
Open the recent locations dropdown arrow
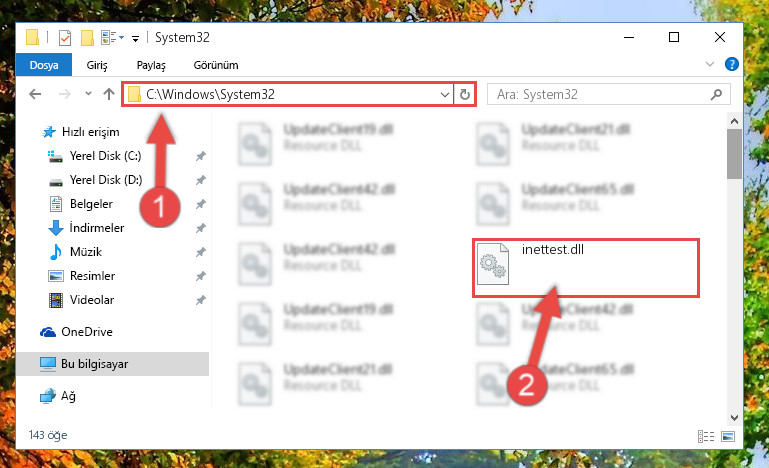pyautogui.click(x=88, y=93)
